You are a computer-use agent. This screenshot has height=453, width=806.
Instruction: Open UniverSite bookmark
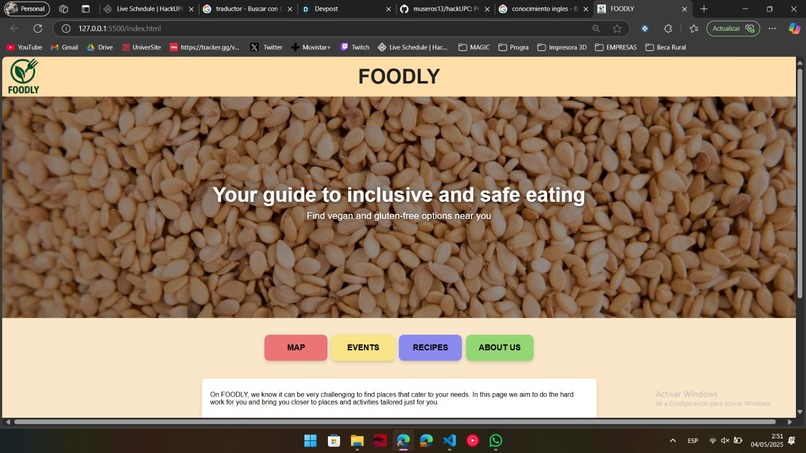pos(141,47)
